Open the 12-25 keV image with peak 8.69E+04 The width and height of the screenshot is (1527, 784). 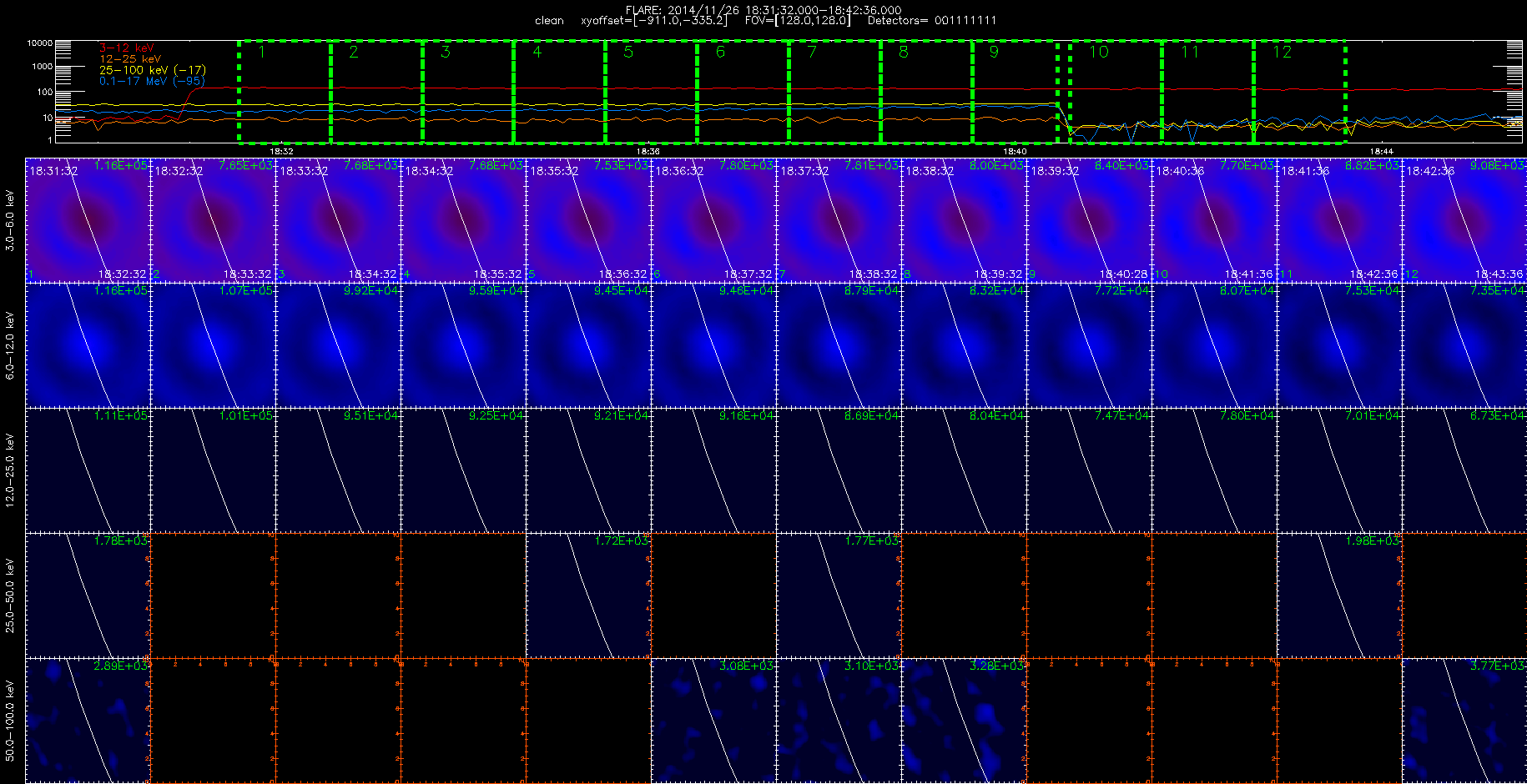click(839, 470)
